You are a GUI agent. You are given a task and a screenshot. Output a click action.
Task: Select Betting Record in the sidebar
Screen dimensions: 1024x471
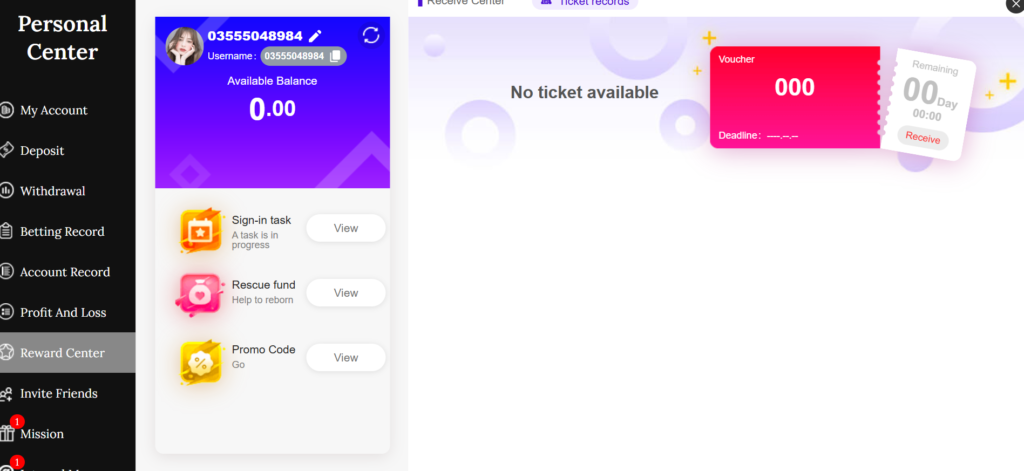coord(62,232)
